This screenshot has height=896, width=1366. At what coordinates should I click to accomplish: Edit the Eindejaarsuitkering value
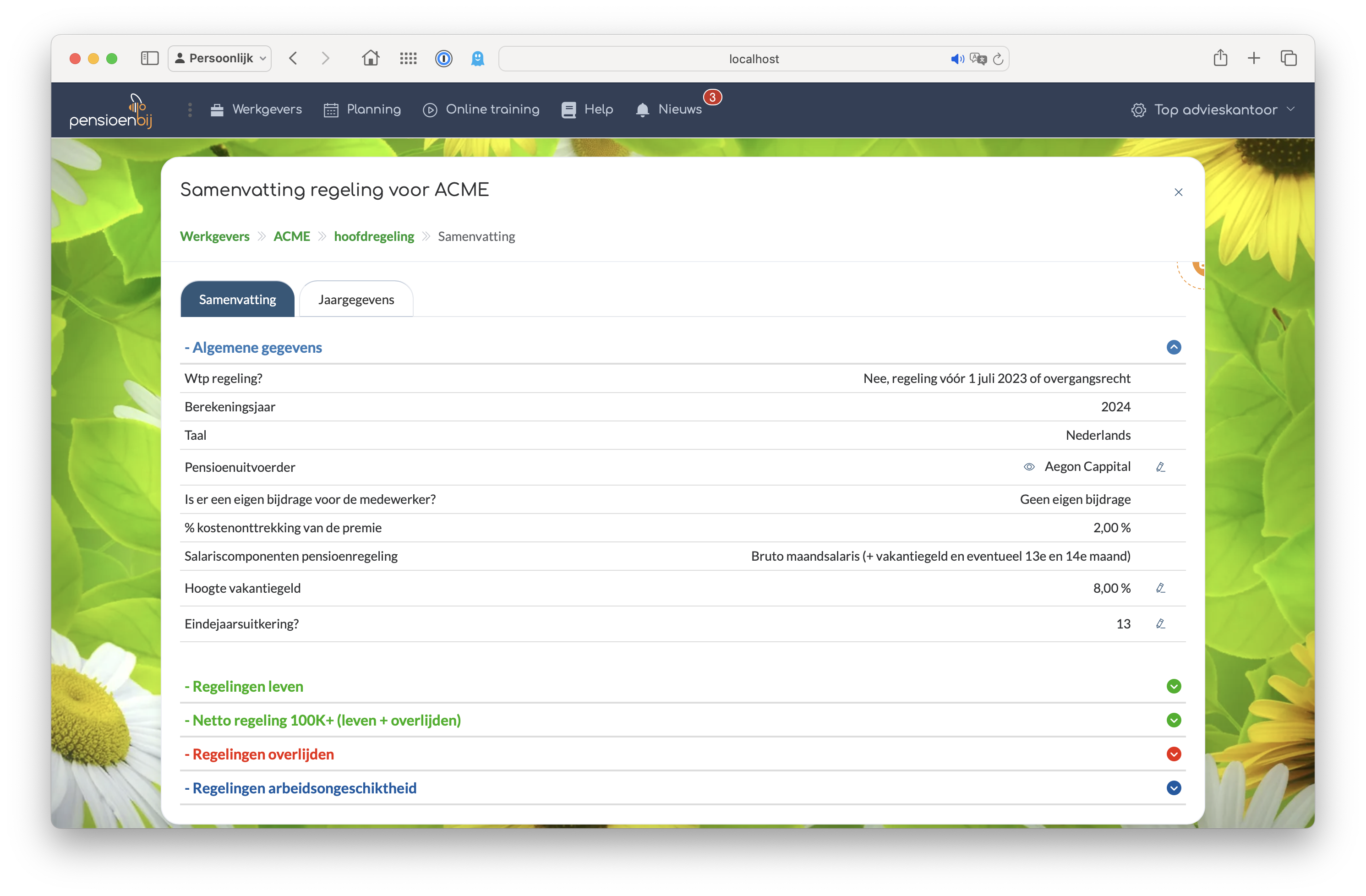pyautogui.click(x=1160, y=623)
